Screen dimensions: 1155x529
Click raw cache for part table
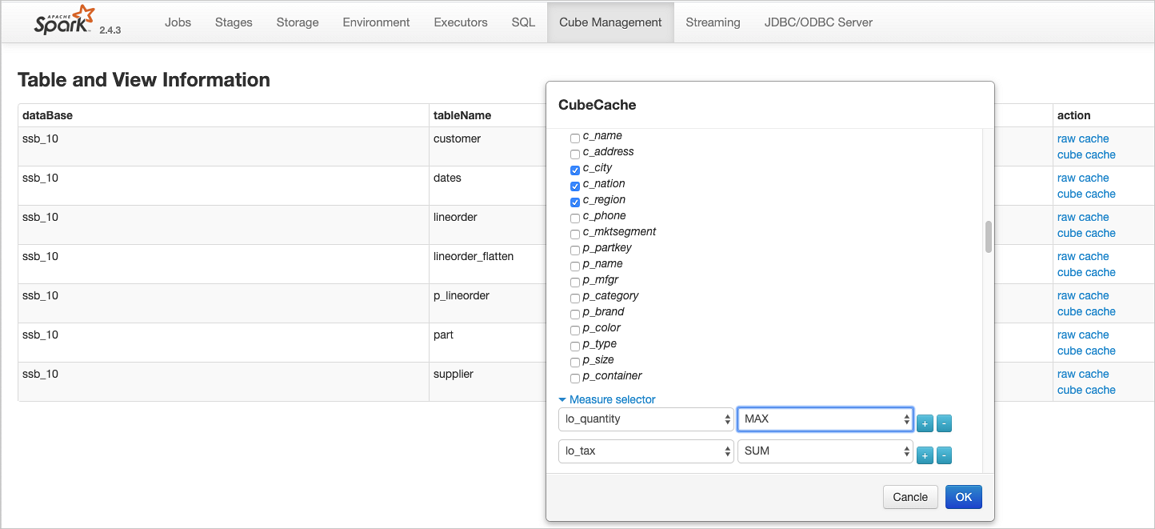(1083, 334)
